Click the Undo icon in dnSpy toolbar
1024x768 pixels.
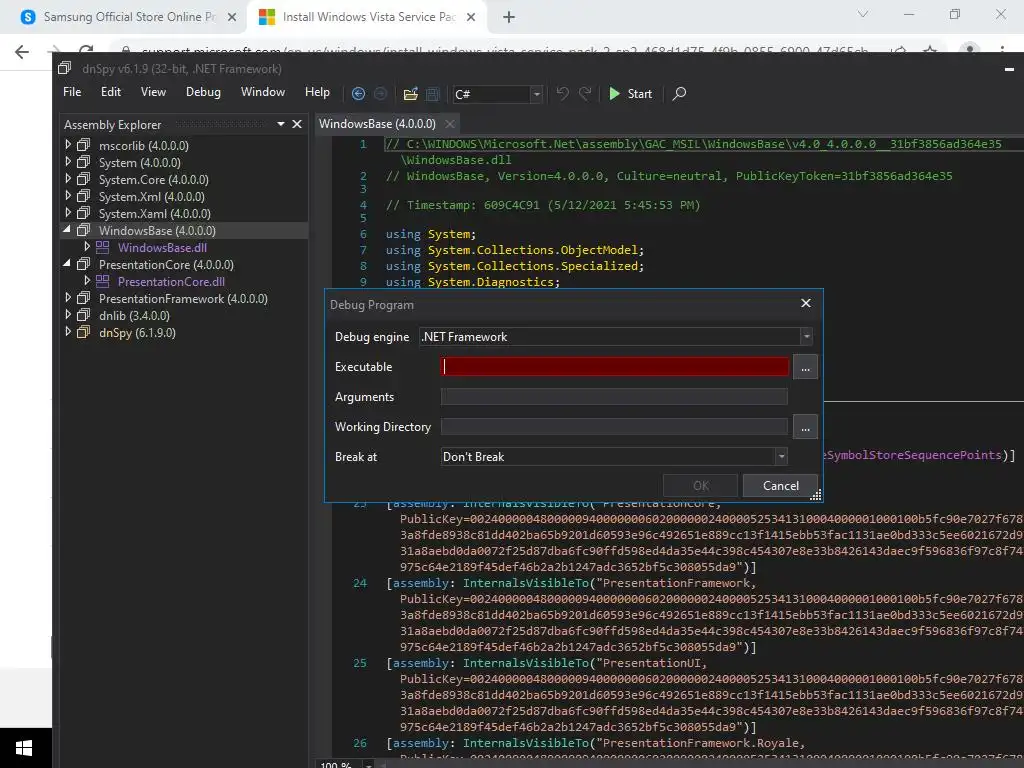click(562, 93)
